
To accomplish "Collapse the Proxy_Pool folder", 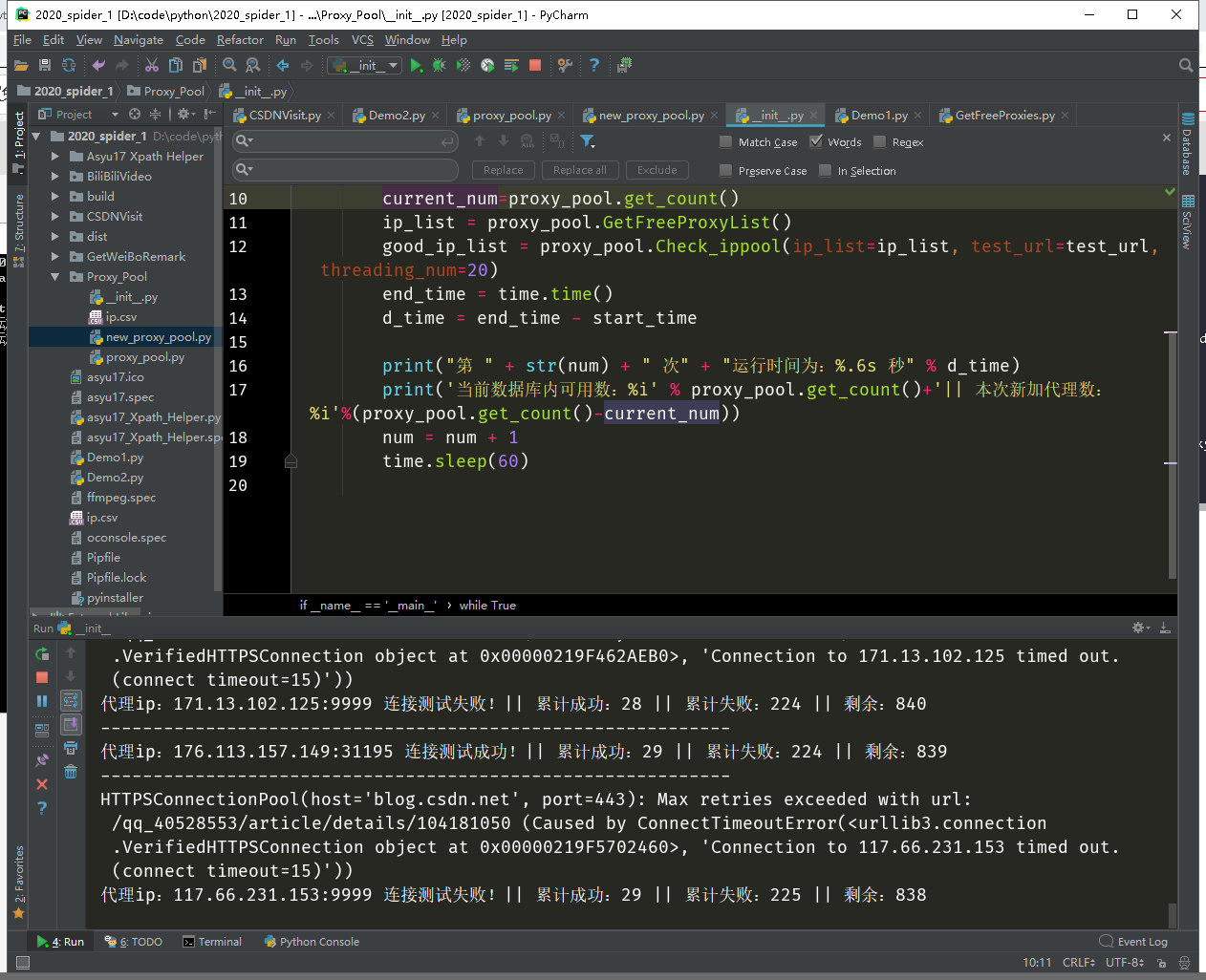I will tap(55, 277).
